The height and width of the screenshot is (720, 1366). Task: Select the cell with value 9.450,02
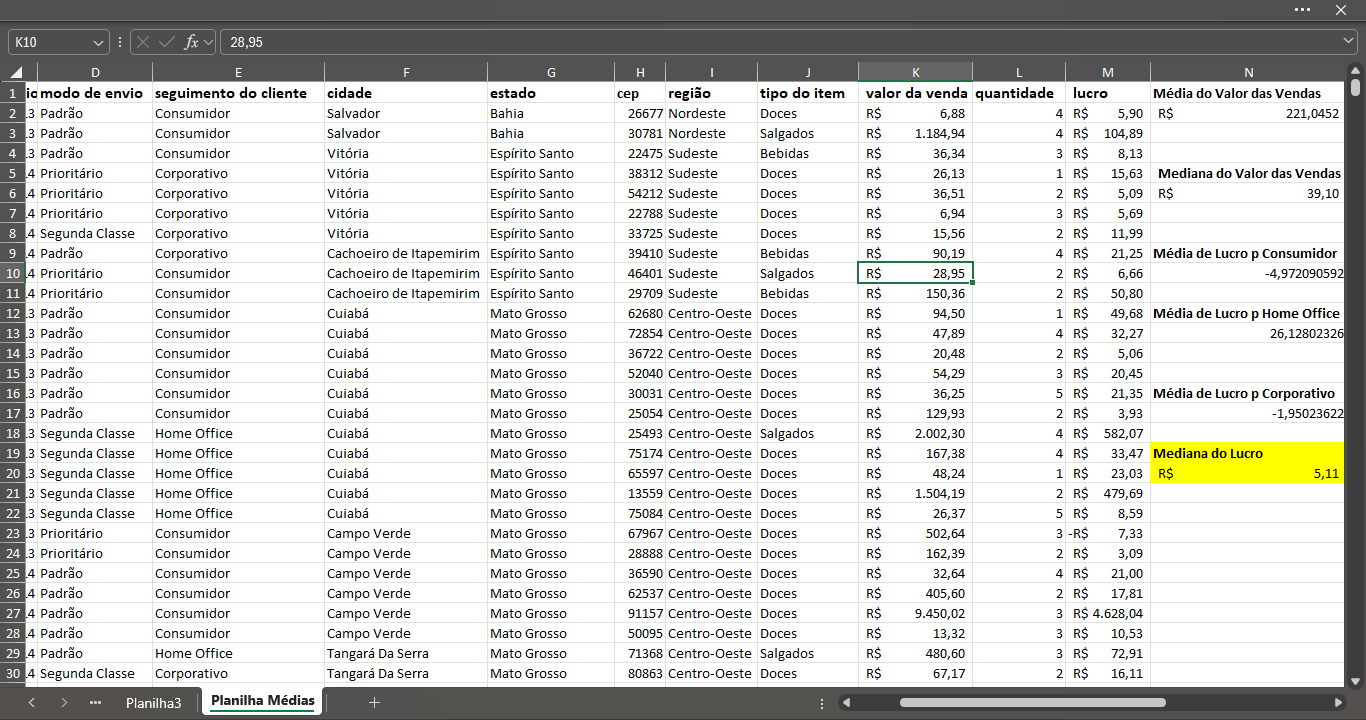point(915,613)
